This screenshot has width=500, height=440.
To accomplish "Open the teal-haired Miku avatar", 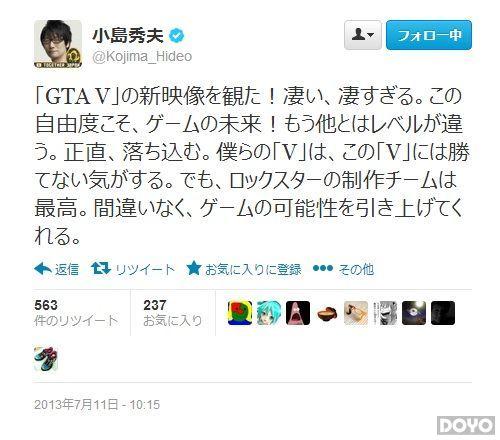I will [x=269, y=313].
